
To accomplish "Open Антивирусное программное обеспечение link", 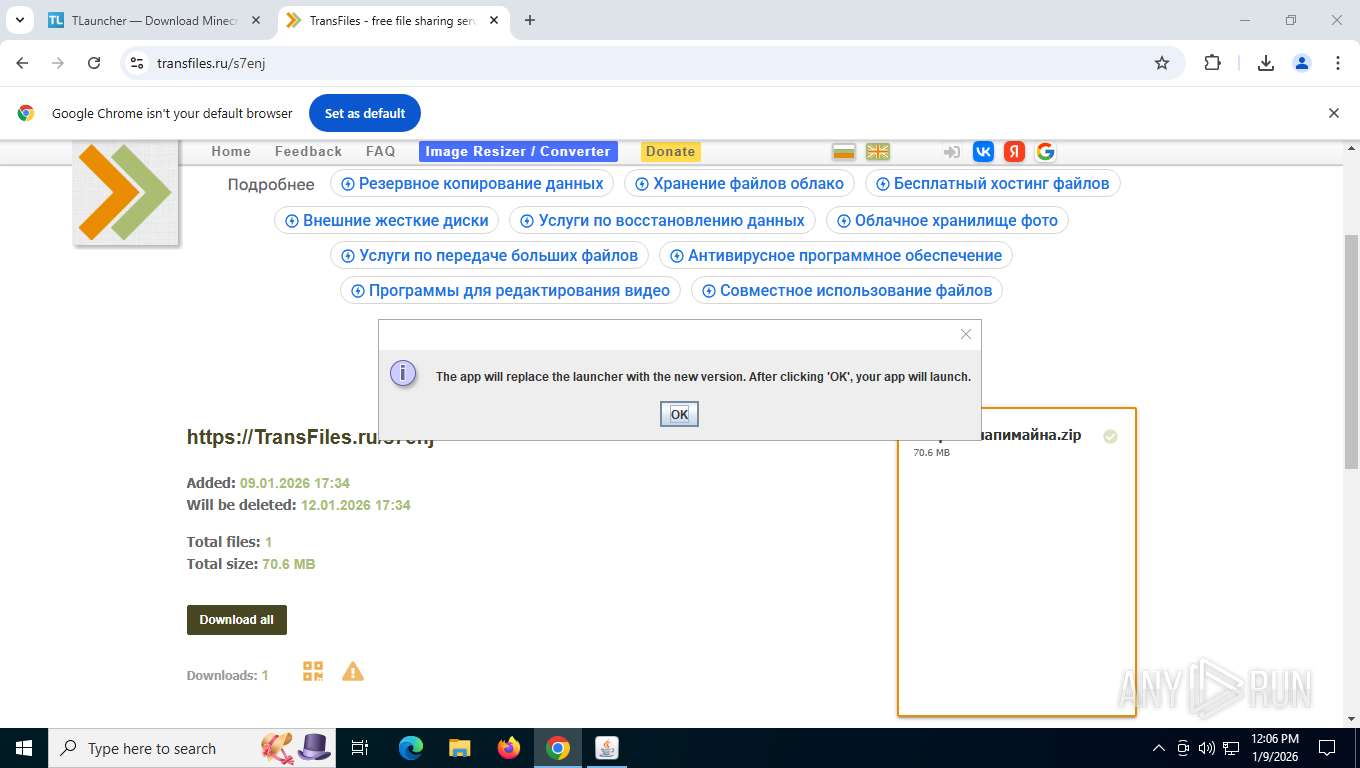I will (836, 255).
